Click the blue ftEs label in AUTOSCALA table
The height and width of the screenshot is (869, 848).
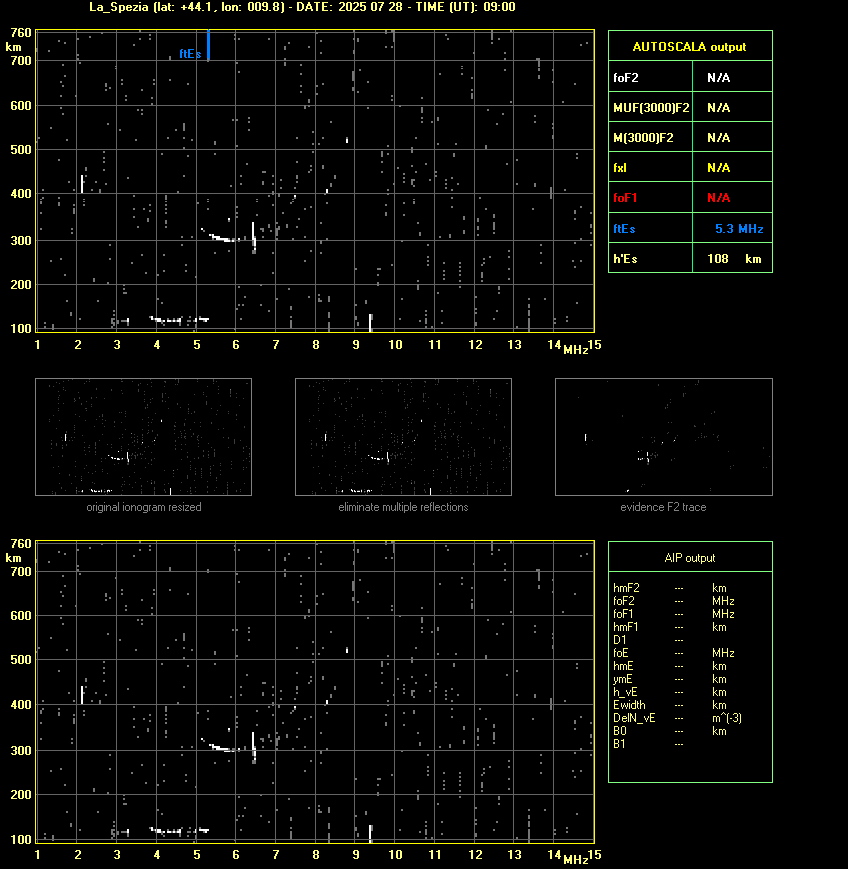click(x=624, y=228)
